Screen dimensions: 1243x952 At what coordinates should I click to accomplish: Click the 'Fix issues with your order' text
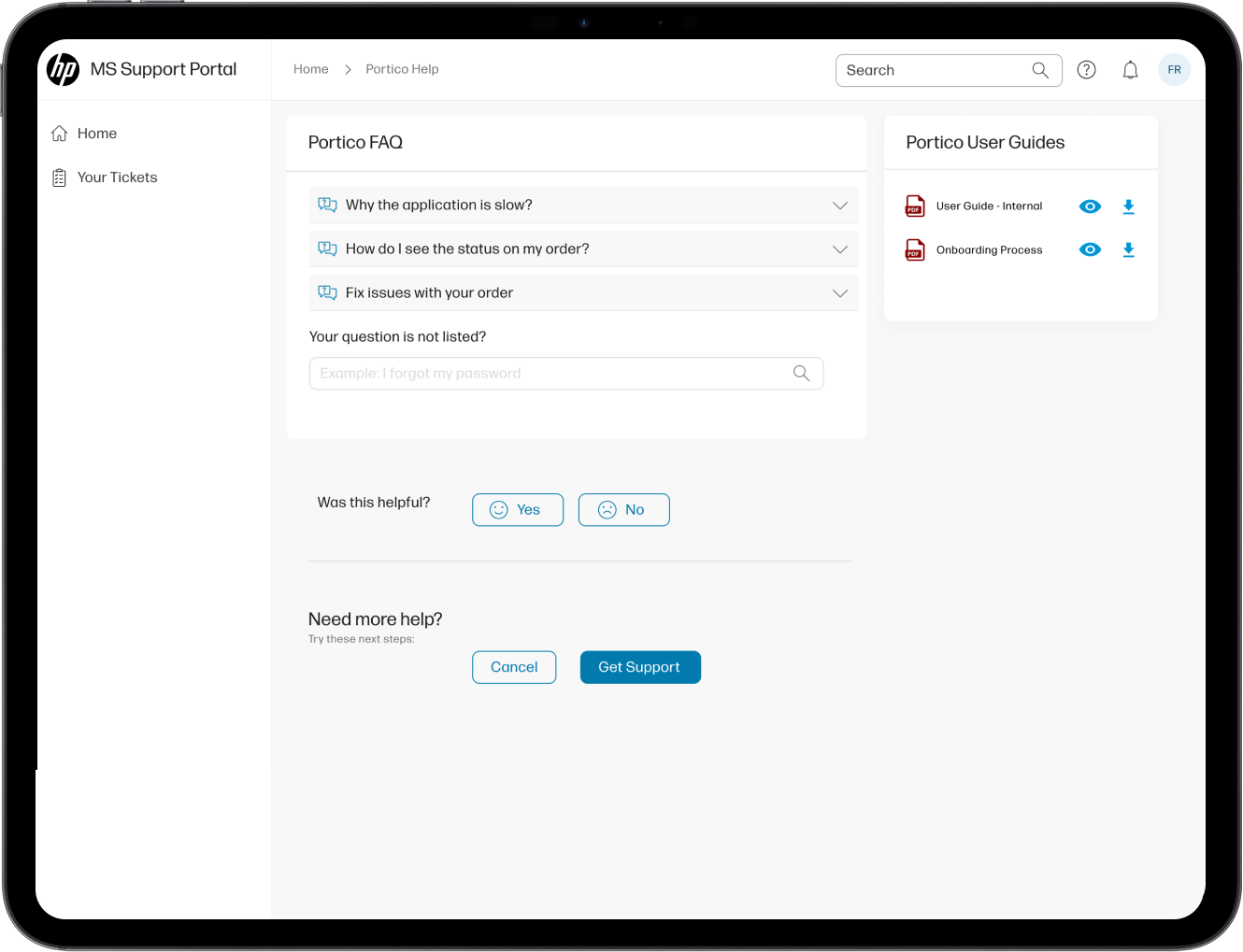point(429,292)
